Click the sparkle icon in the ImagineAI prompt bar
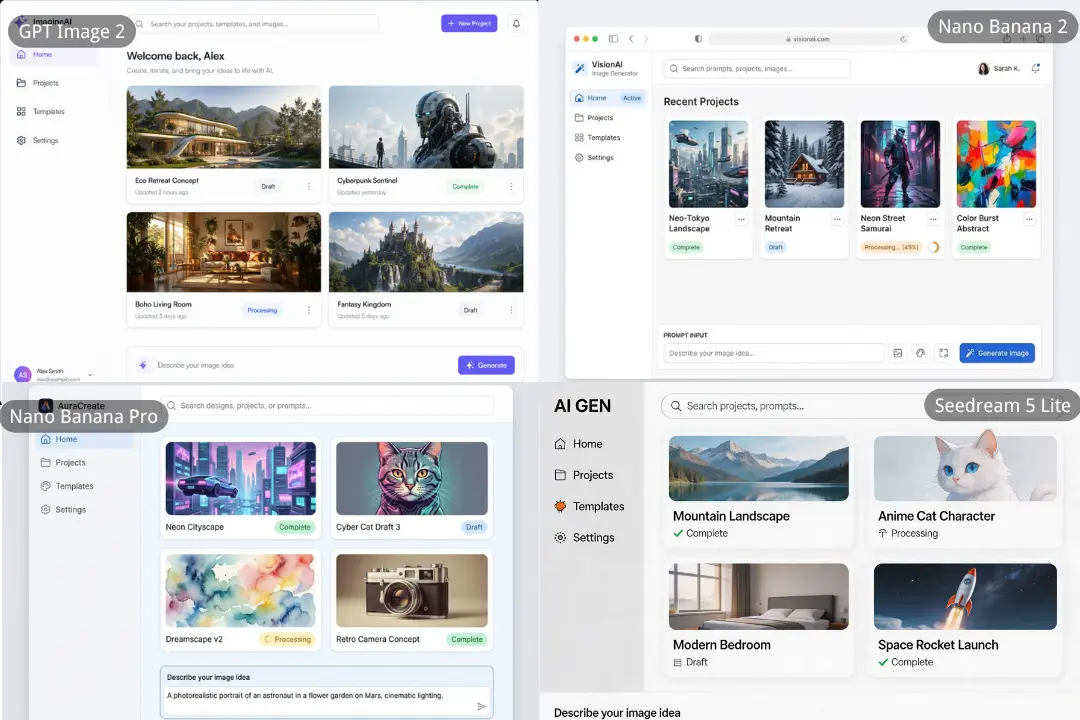This screenshot has width=1080, height=720. (x=143, y=365)
